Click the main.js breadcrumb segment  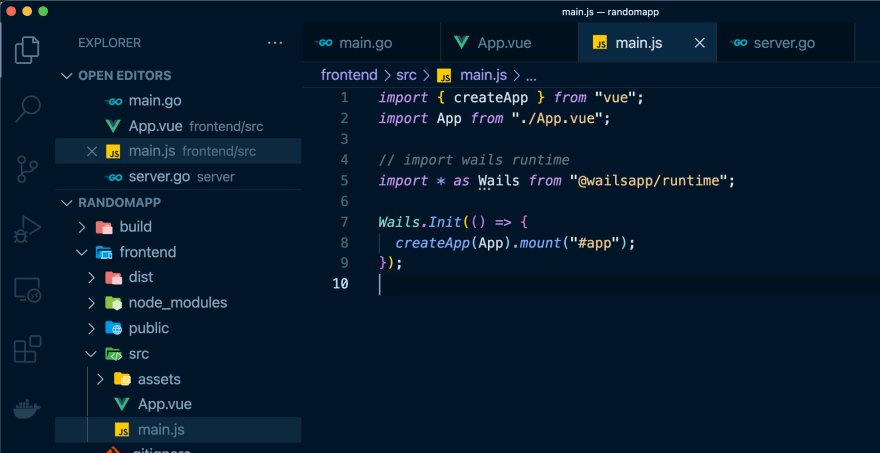[483, 75]
